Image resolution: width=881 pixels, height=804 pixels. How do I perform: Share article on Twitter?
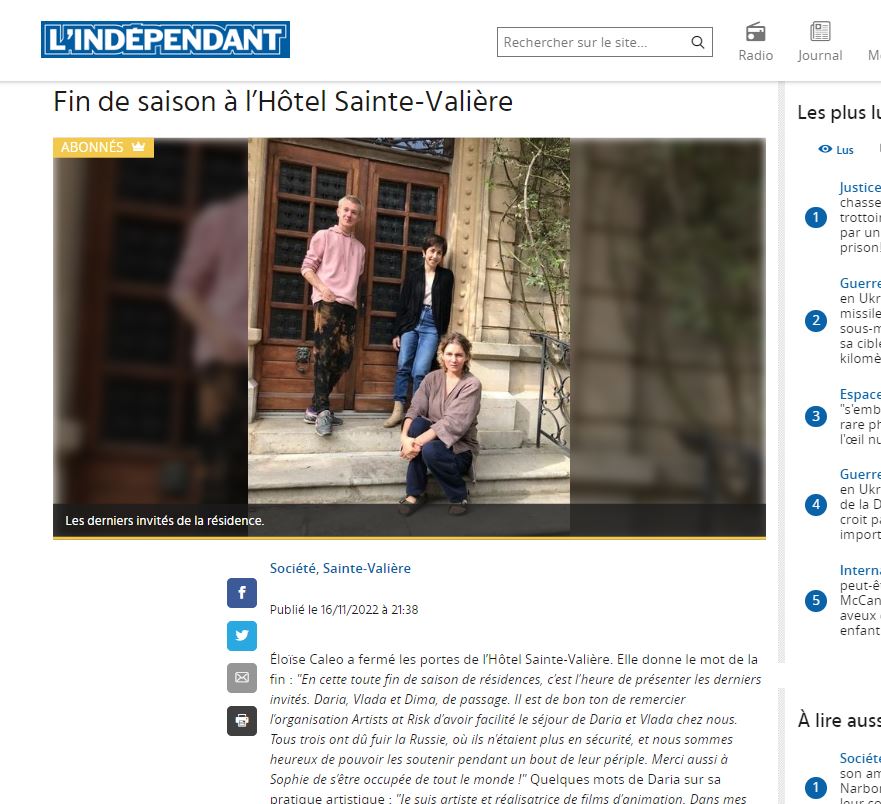[x=242, y=635]
